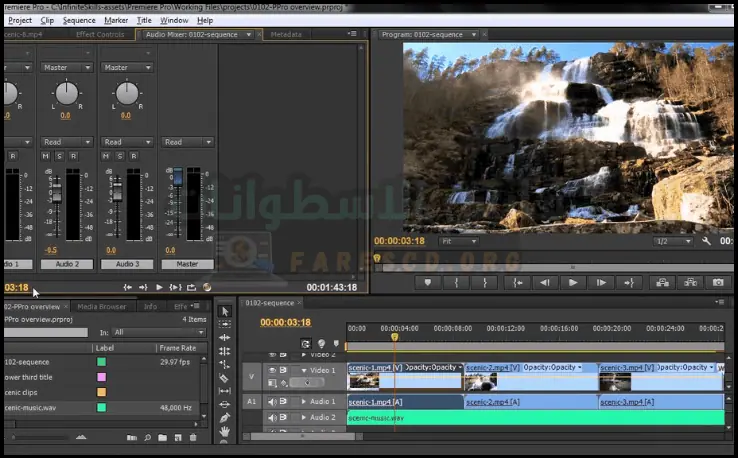Choose the Ripple Edit tool
Viewport: 738px width, 458px height.
point(225,338)
